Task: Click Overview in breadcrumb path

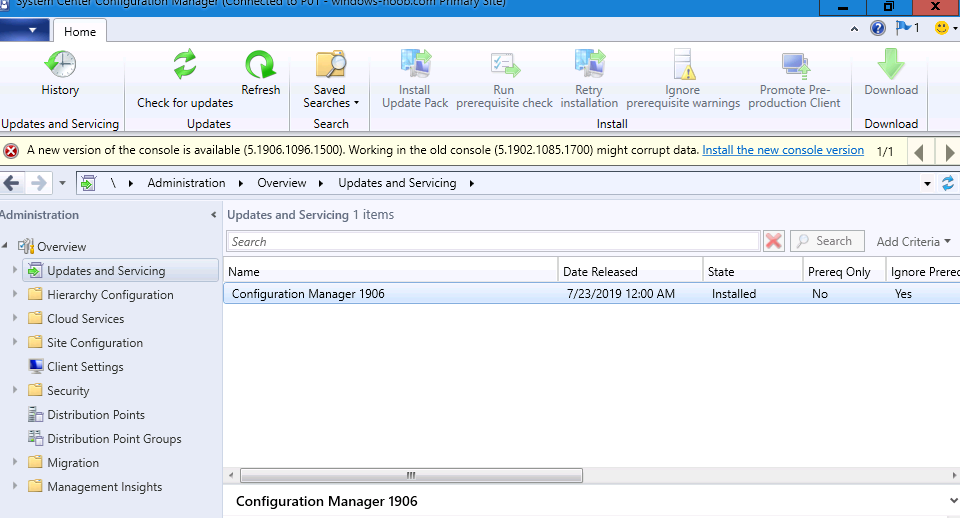Action: (282, 183)
